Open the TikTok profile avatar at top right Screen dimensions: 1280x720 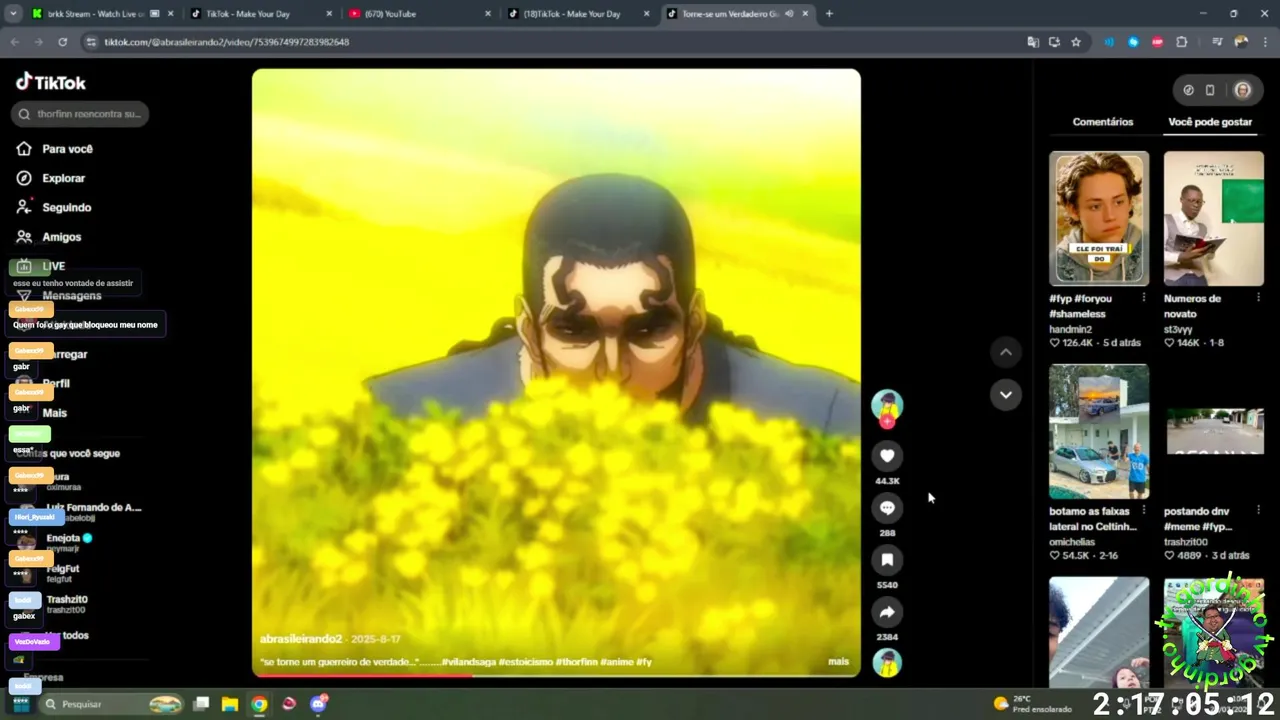point(1242,90)
